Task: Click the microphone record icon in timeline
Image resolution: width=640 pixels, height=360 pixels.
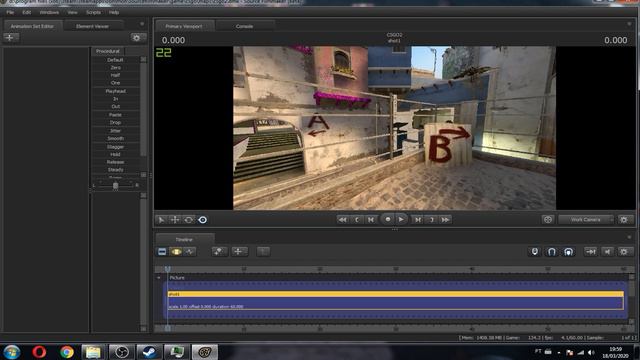Action: (535, 251)
